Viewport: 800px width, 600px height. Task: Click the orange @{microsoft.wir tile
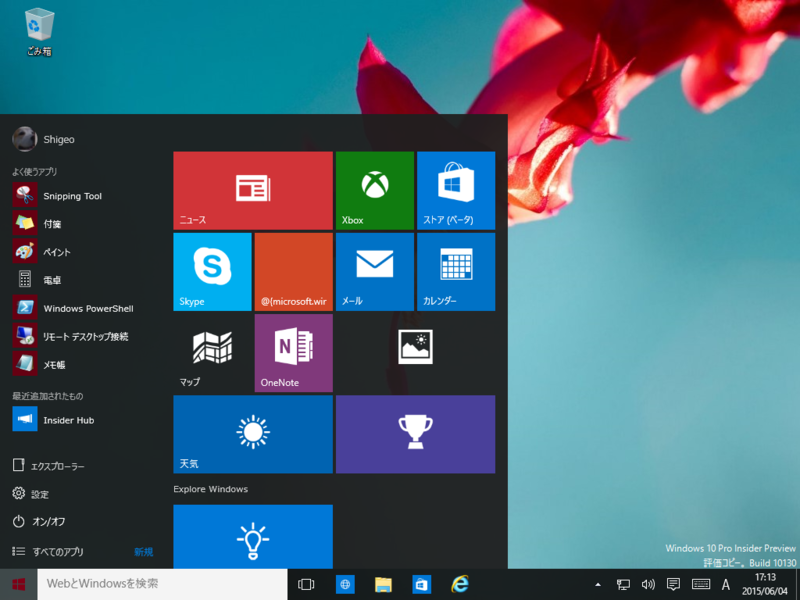click(294, 271)
